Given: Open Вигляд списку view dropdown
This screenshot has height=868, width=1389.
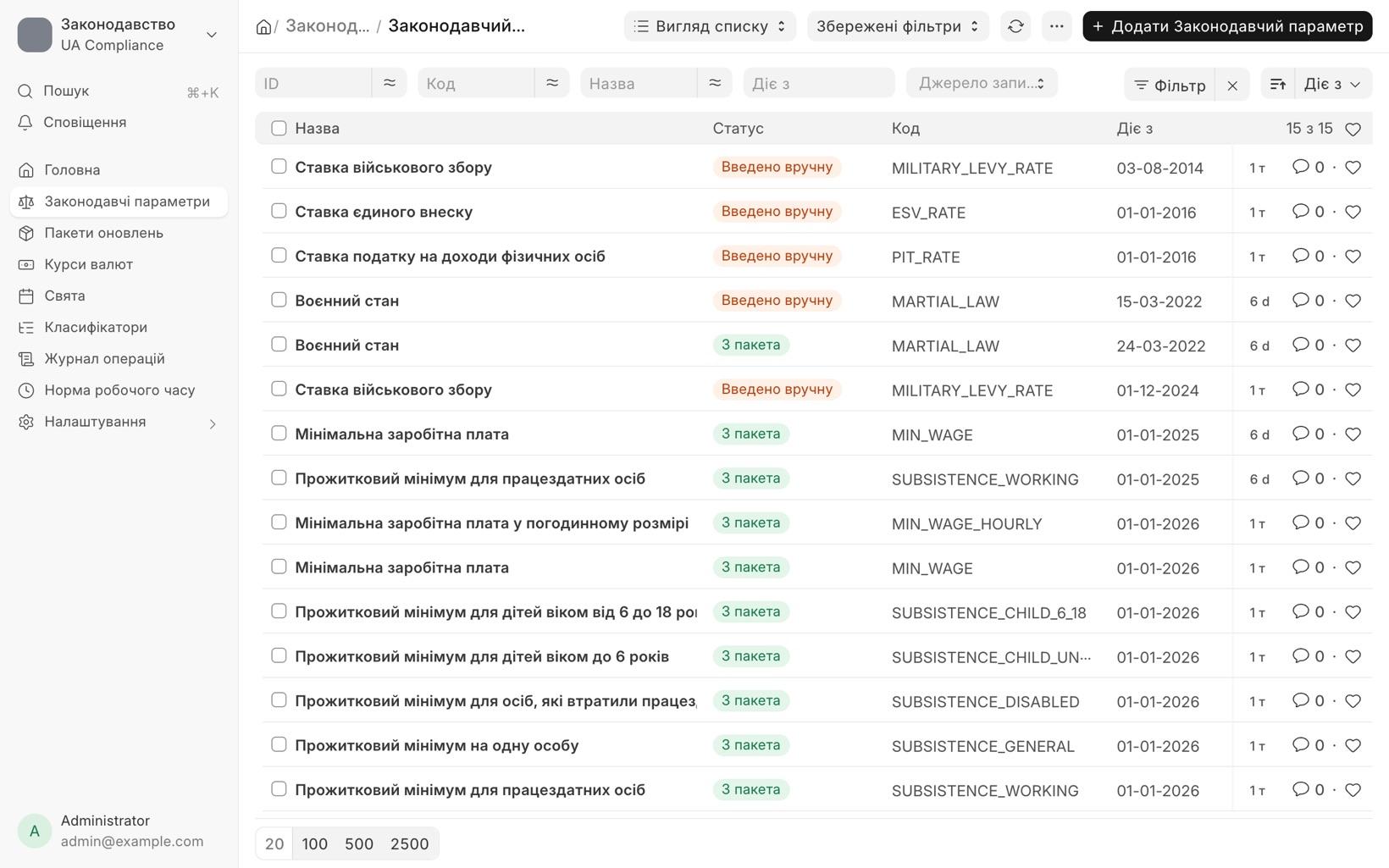Looking at the screenshot, I should click(x=710, y=26).
